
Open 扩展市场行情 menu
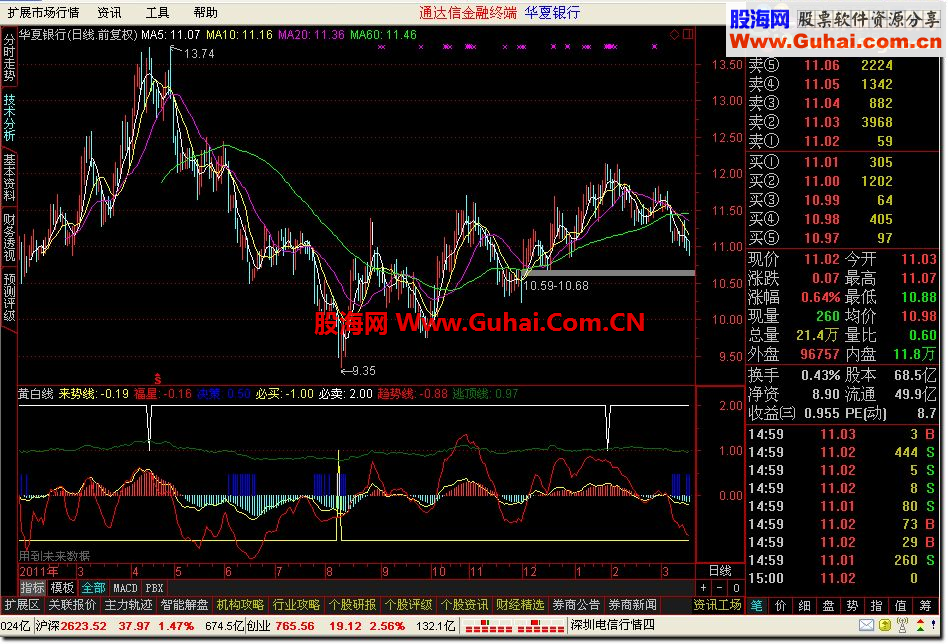pyautogui.click(x=43, y=13)
